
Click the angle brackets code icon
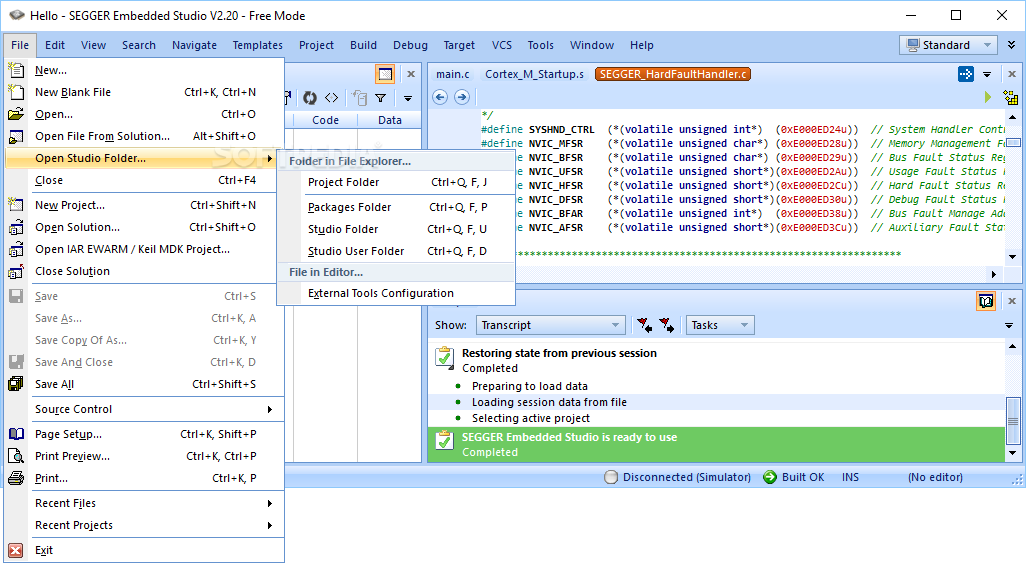[332, 98]
